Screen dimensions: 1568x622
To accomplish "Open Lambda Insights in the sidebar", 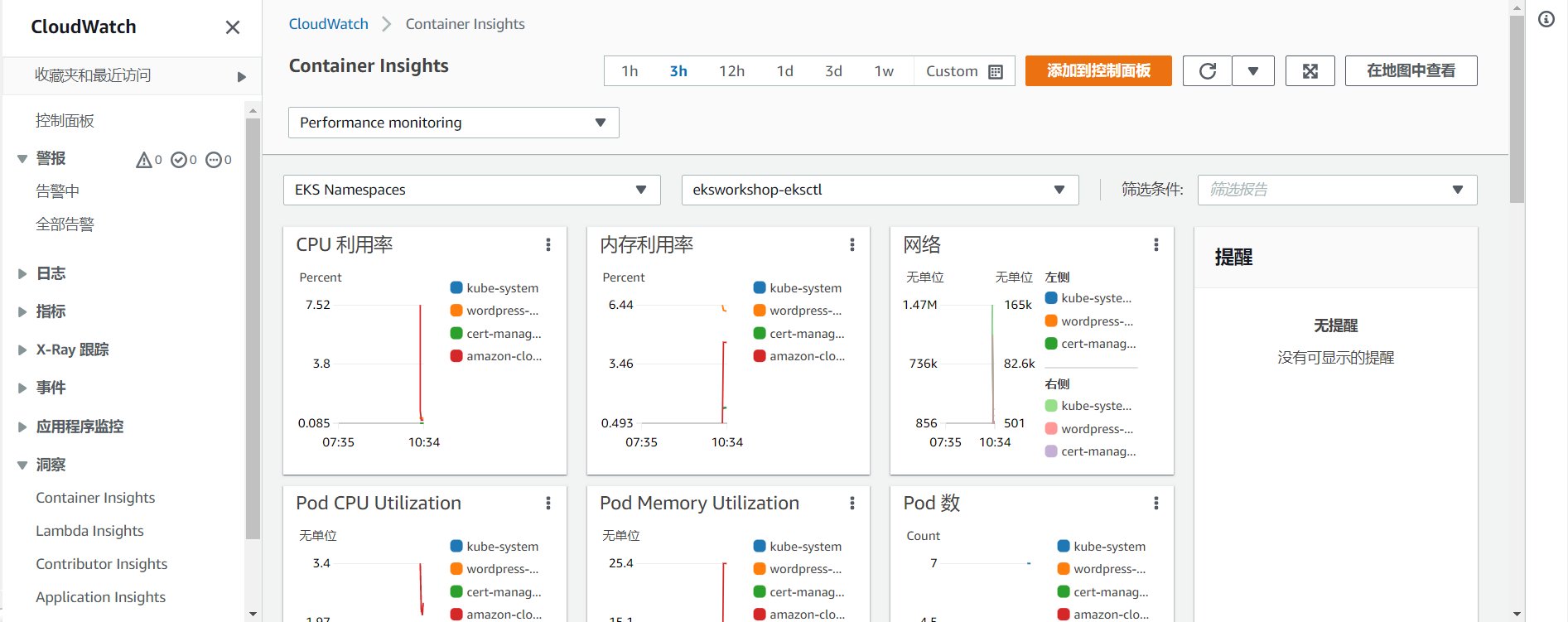I will (89, 531).
